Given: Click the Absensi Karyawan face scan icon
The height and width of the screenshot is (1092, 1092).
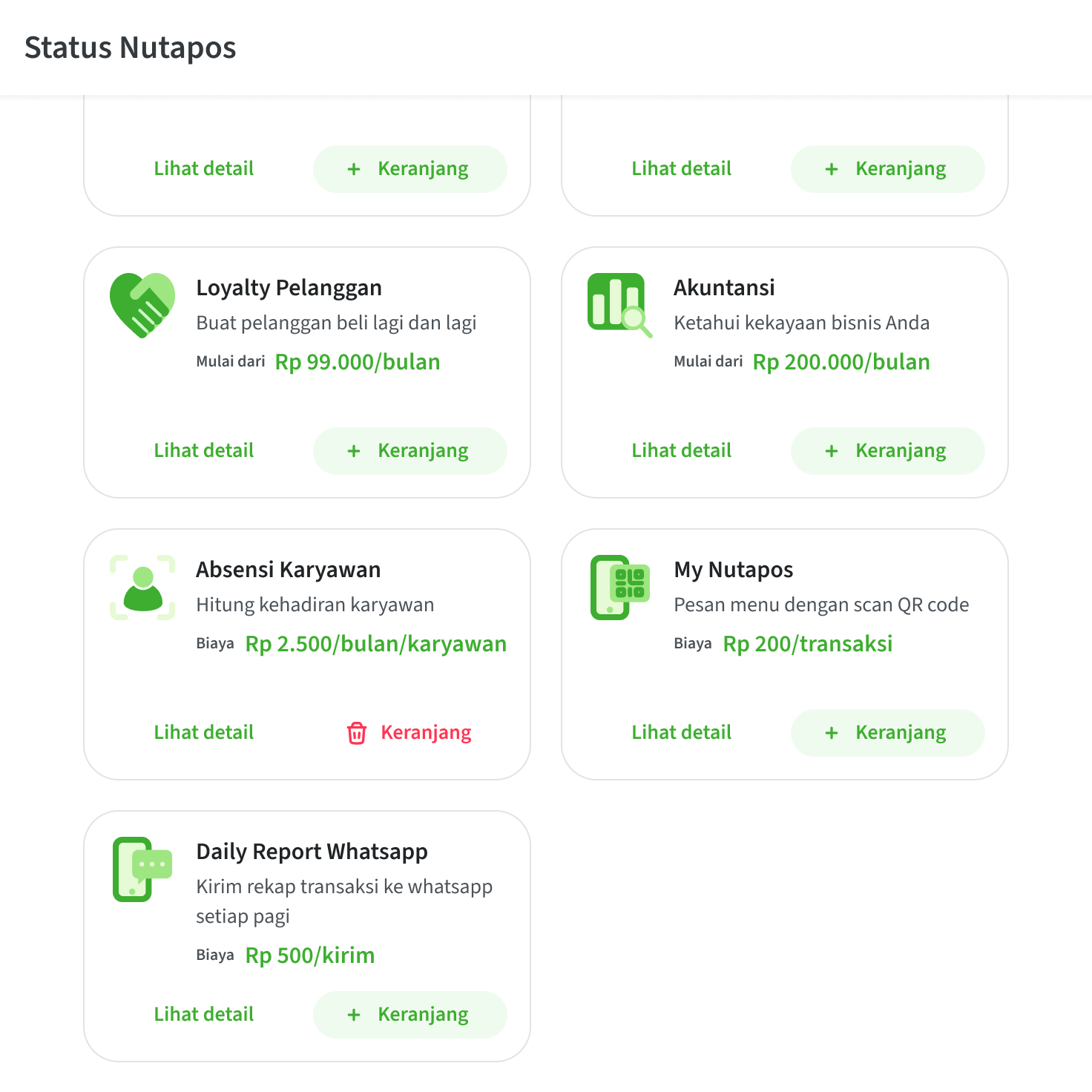Looking at the screenshot, I should (x=142, y=587).
